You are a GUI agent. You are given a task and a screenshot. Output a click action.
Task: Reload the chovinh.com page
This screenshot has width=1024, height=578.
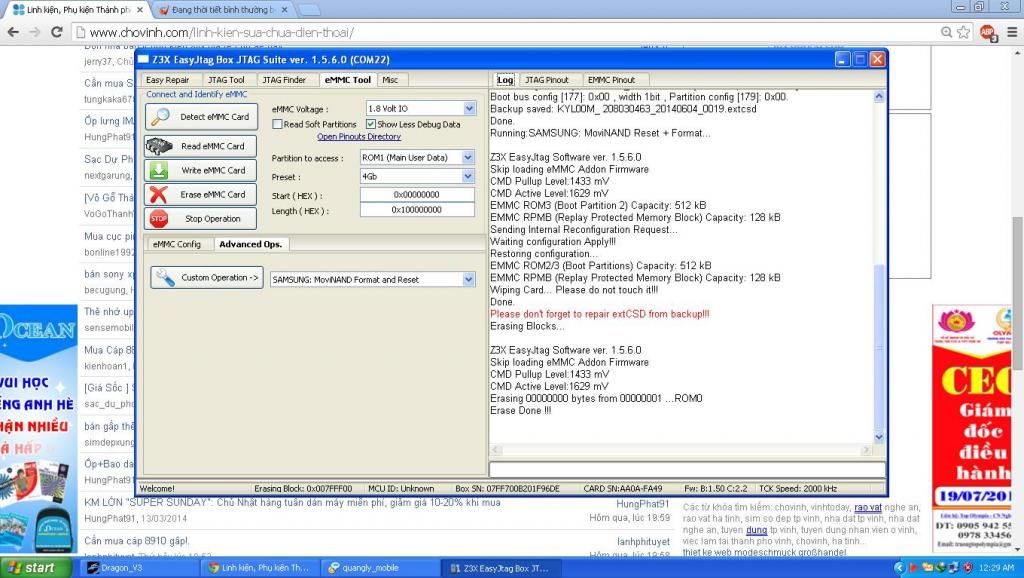tap(57, 32)
